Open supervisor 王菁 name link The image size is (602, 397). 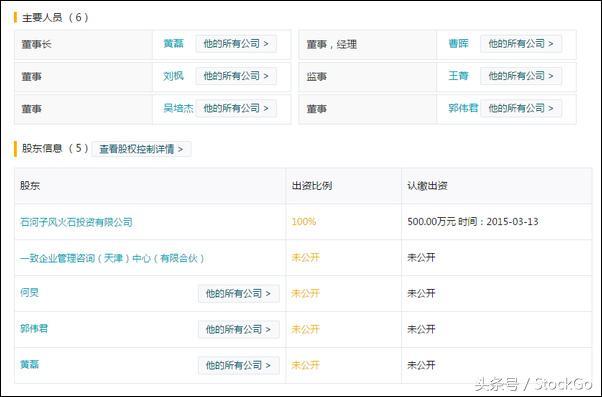[x=458, y=76]
